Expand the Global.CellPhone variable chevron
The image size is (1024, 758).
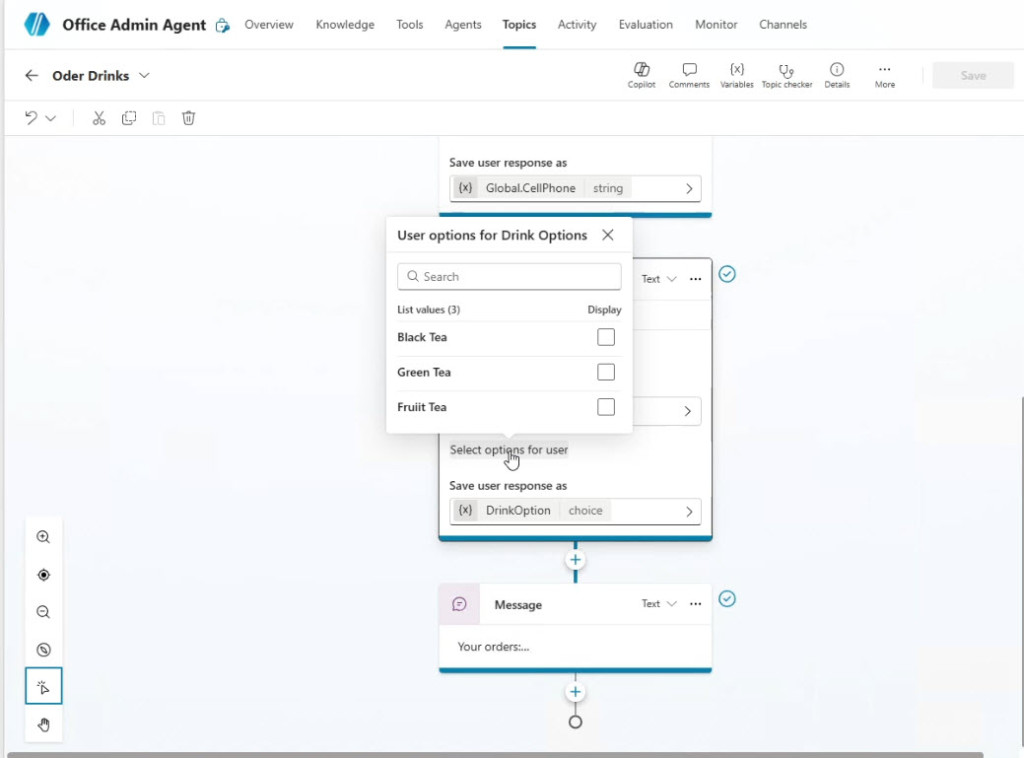click(x=689, y=189)
